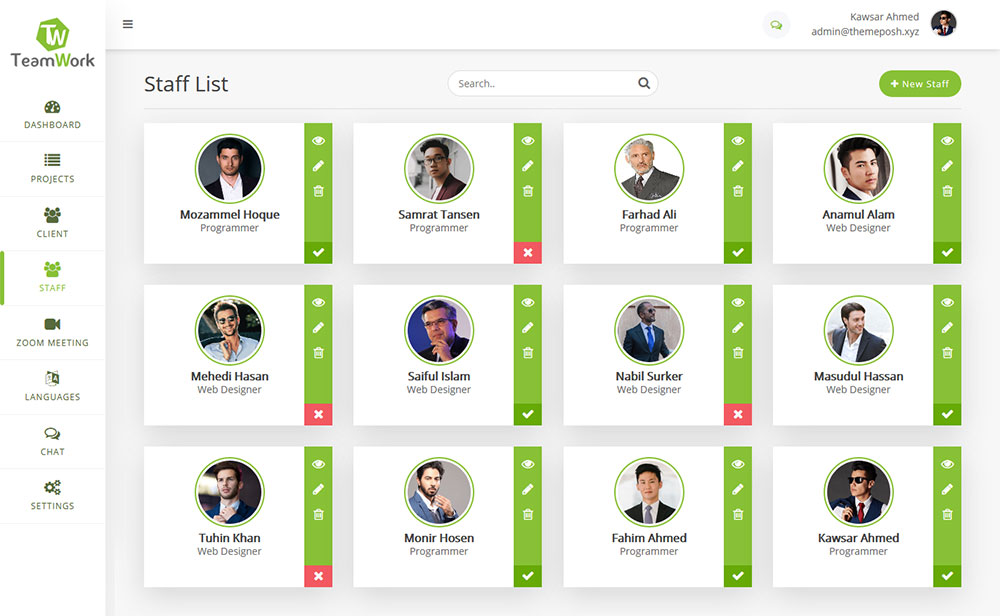The image size is (1000, 616).
Task: Click the New Staff button
Action: point(919,84)
